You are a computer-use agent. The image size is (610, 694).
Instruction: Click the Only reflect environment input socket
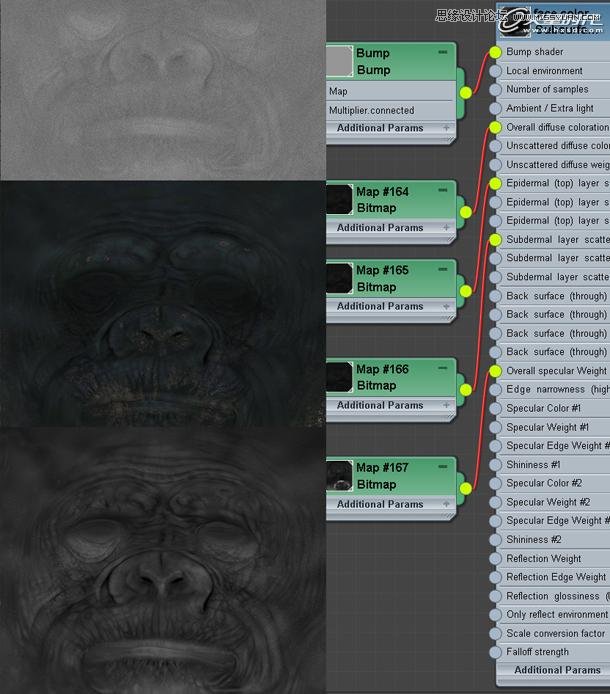tap(495, 615)
